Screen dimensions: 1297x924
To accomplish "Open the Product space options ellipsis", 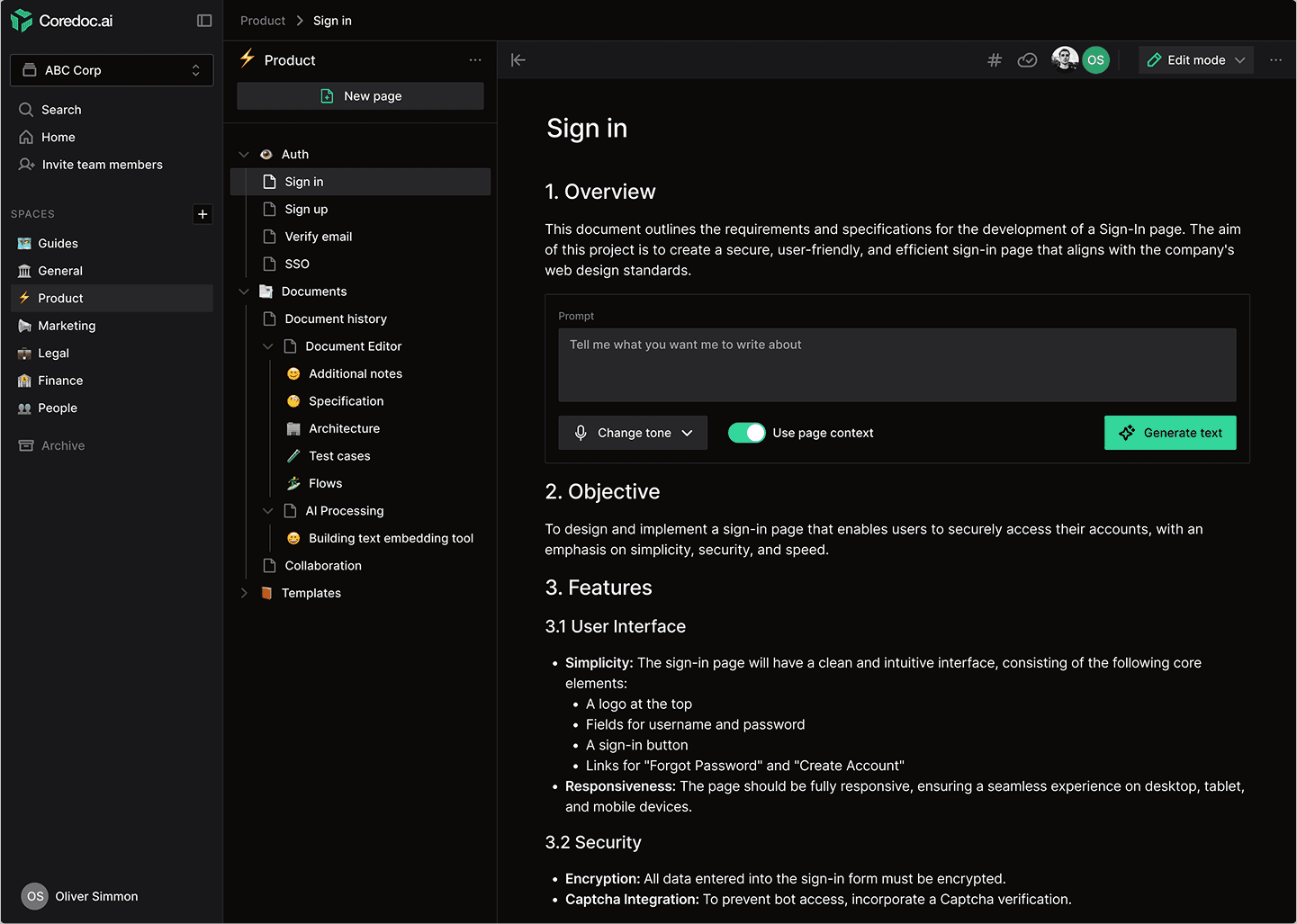I will 475,60.
